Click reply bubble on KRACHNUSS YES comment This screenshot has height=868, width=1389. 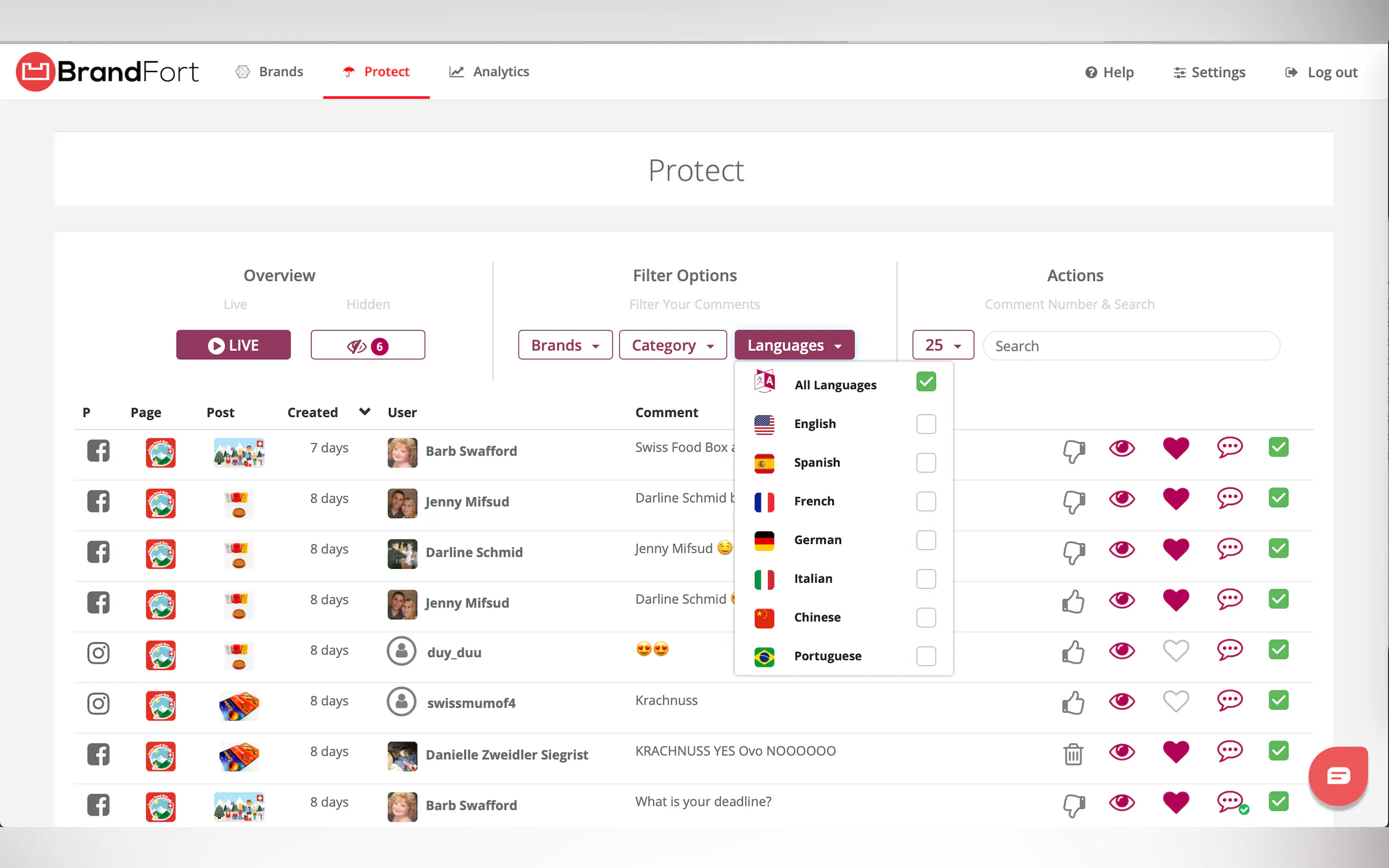(1229, 752)
